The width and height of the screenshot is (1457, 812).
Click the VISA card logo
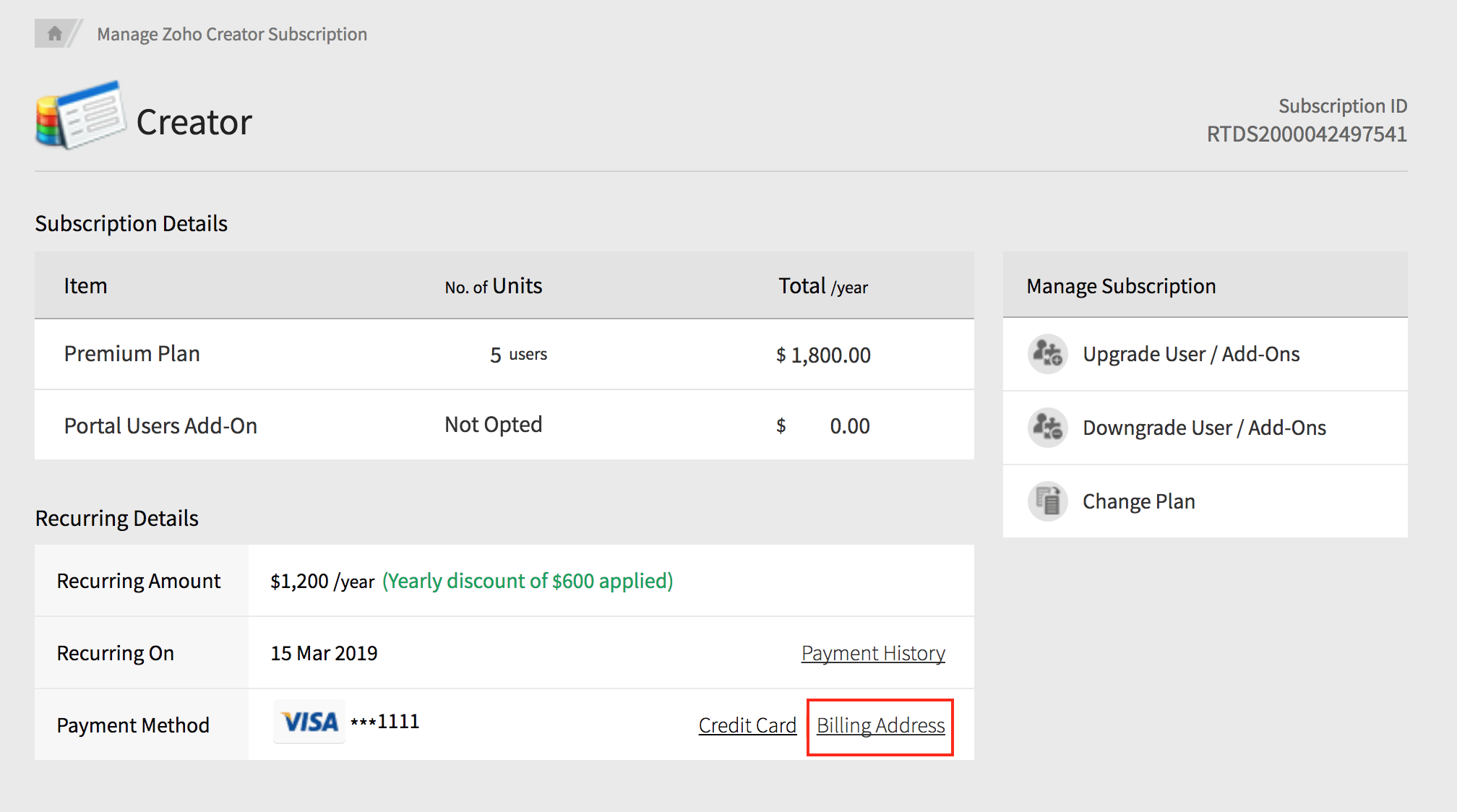click(x=309, y=722)
